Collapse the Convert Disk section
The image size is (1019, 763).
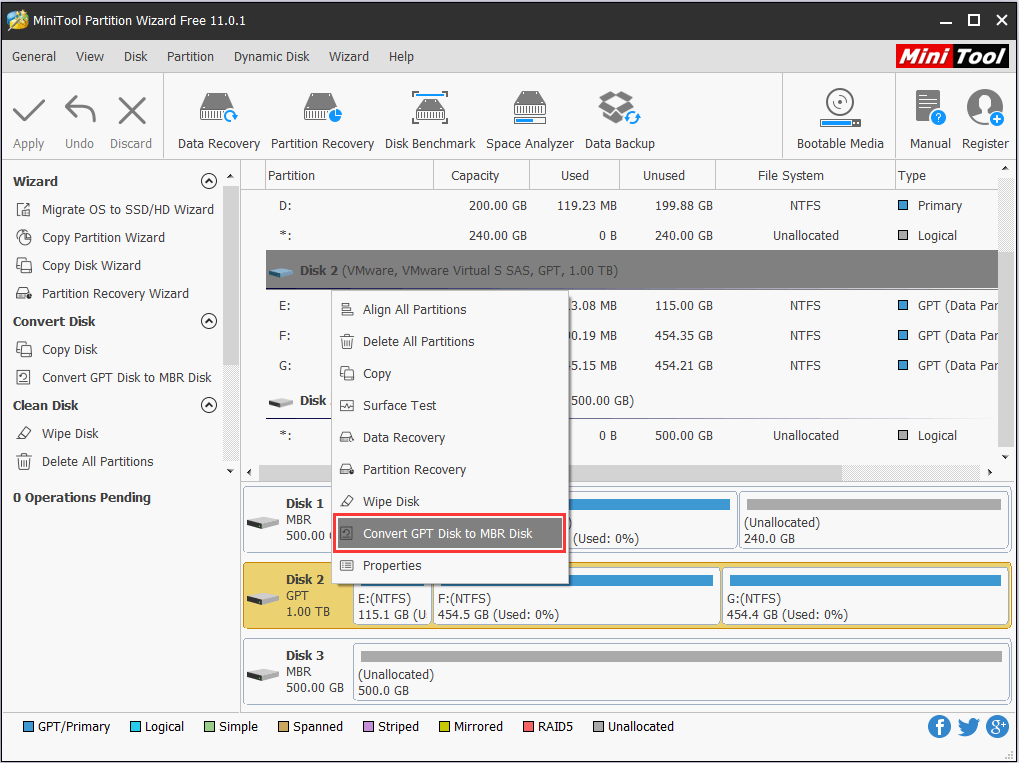point(209,321)
